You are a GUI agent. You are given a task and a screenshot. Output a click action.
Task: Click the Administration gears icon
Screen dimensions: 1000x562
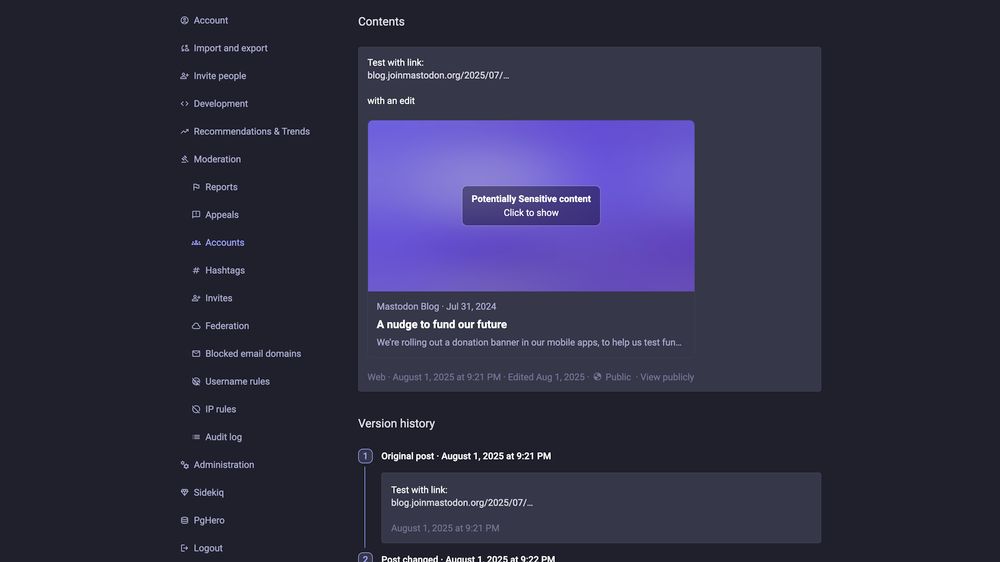[184, 465]
